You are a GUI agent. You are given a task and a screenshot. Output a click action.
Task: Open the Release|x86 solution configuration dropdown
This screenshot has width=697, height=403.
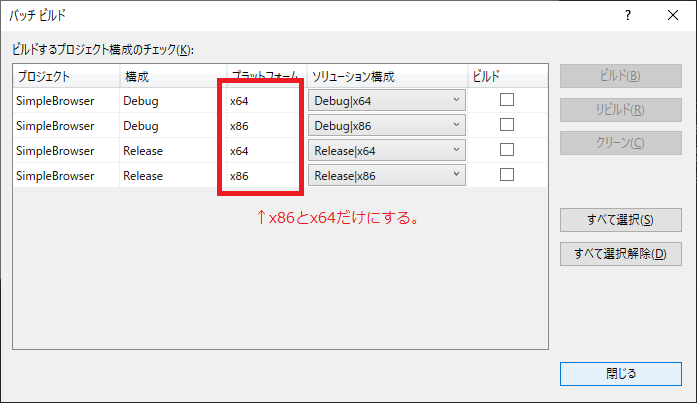387,176
